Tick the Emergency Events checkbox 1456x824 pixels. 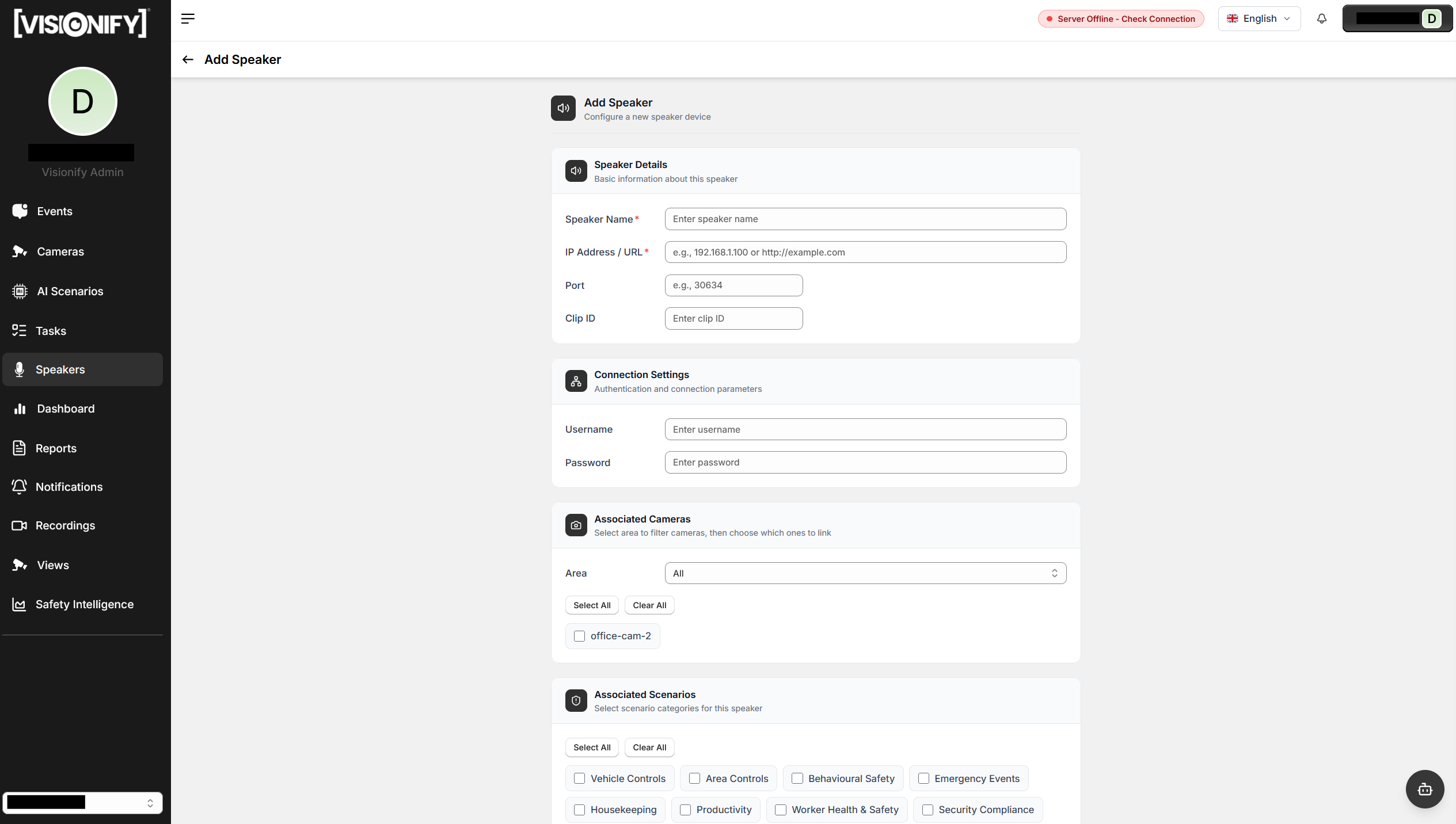click(923, 778)
